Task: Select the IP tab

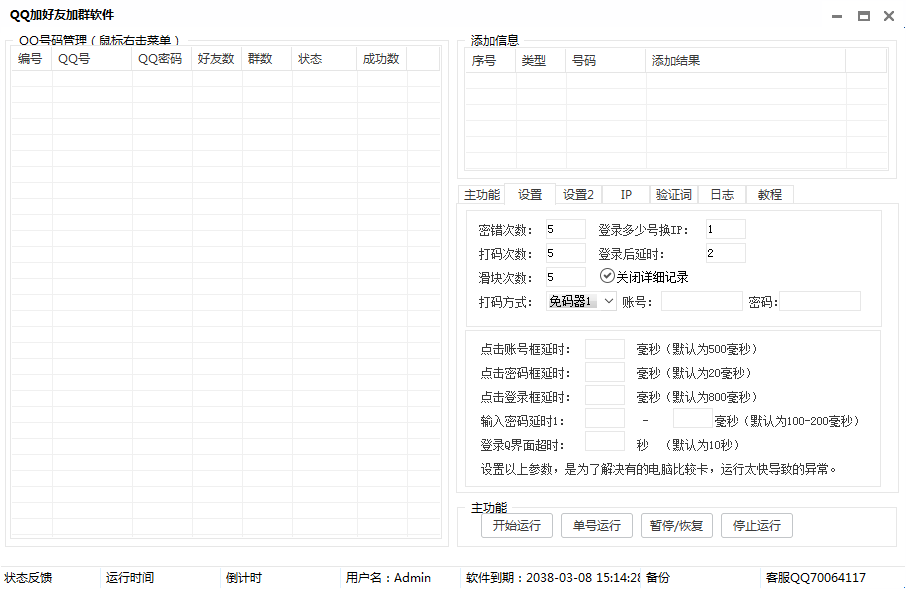Action: pyautogui.click(x=626, y=195)
